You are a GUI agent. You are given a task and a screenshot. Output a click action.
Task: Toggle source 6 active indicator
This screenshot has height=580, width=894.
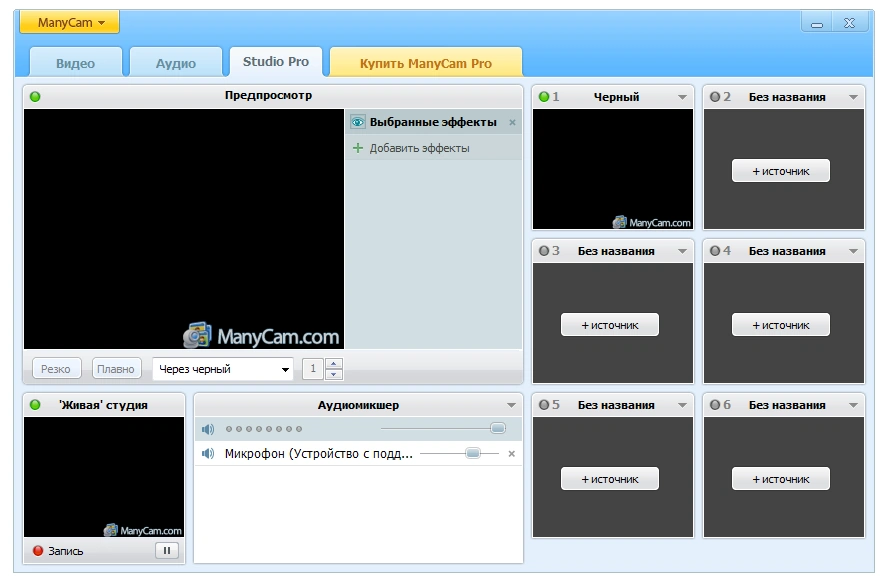point(715,405)
